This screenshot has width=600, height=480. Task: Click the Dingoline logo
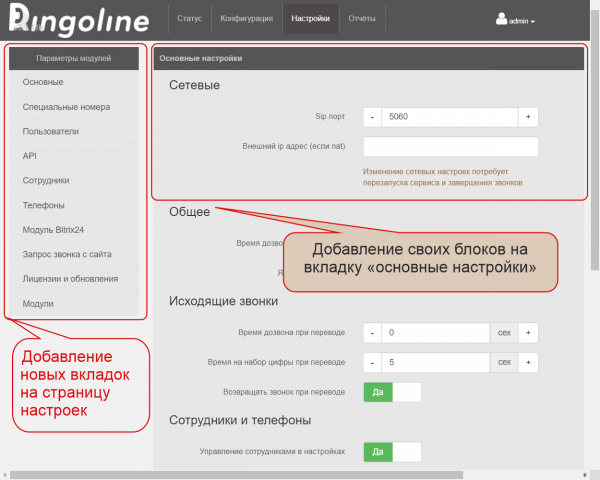(78, 20)
